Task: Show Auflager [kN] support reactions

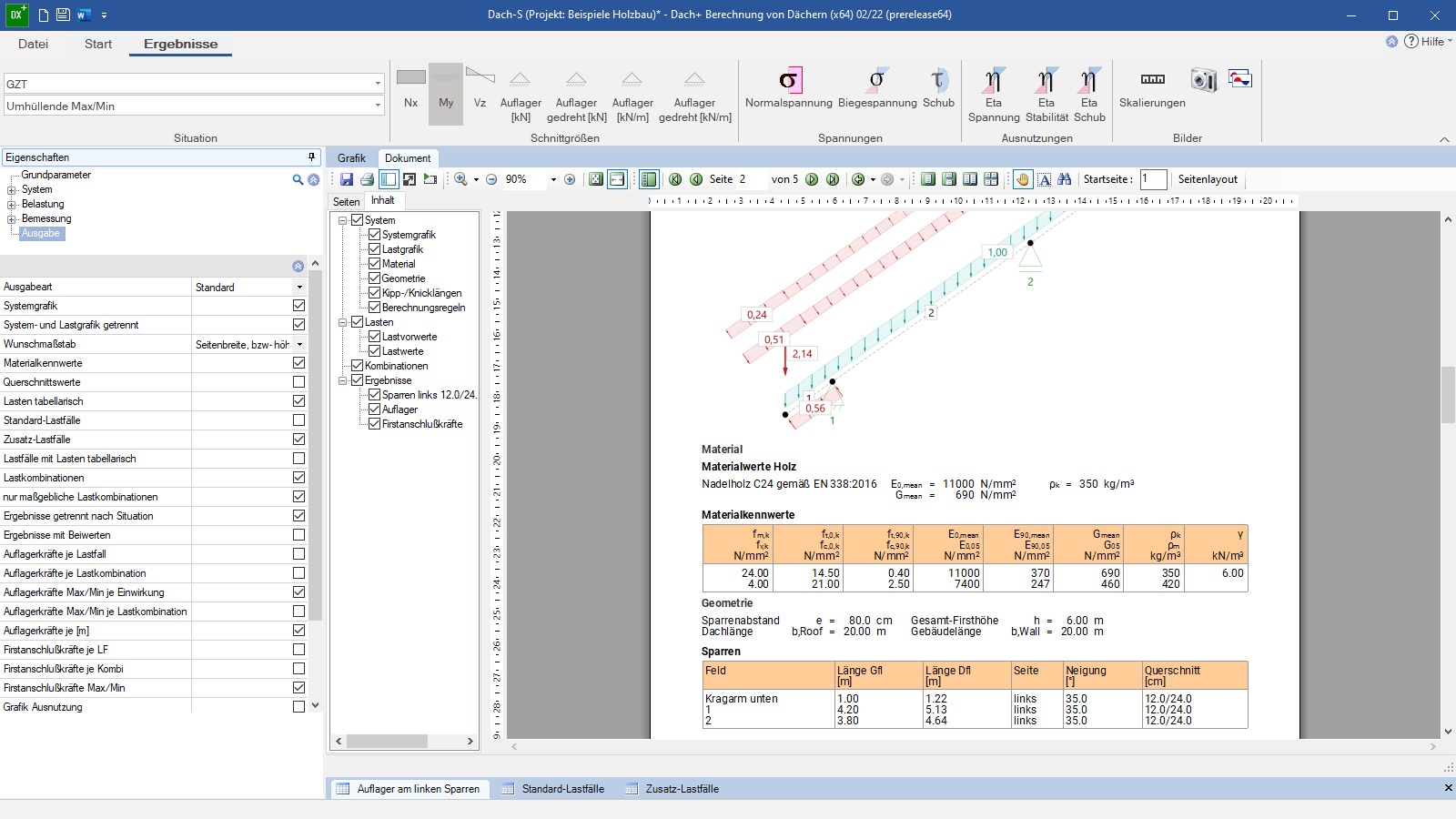Action: pos(521,96)
